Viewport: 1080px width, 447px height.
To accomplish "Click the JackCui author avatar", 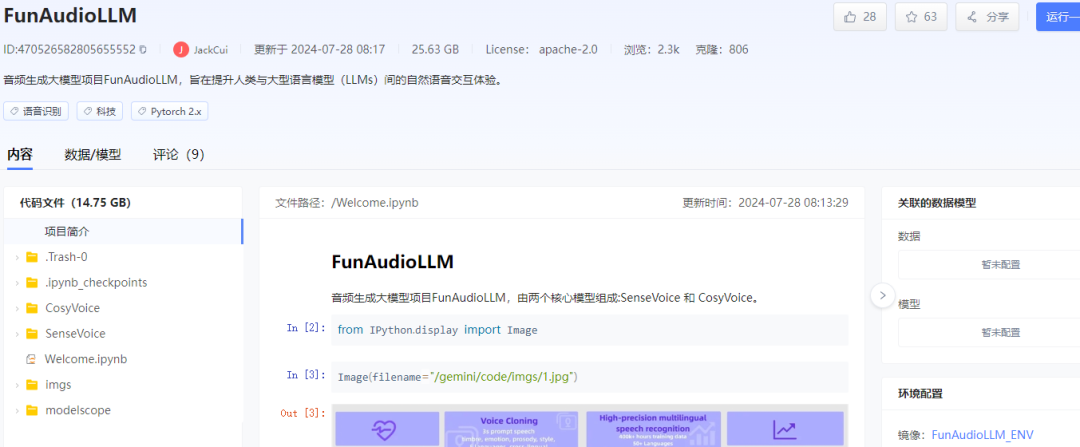I will coord(181,50).
